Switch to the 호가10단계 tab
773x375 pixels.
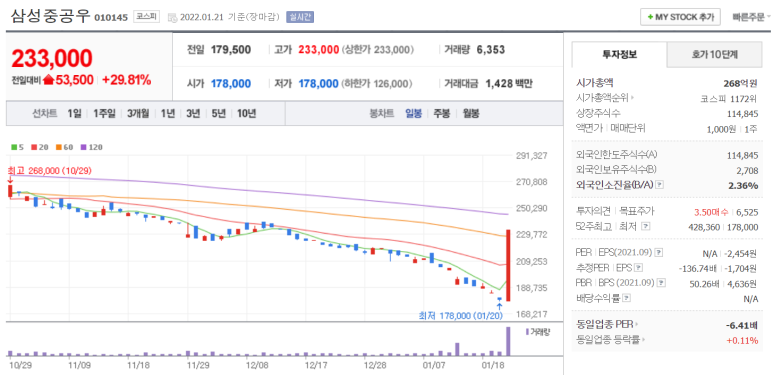pyautogui.click(x=714, y=55)
